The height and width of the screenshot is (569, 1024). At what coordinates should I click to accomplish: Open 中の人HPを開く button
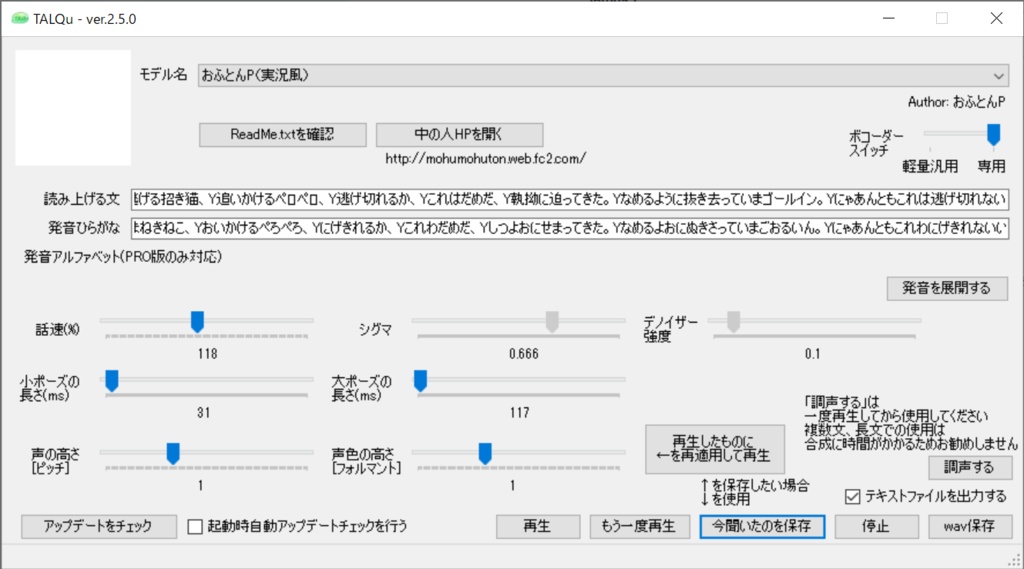pos(459,135)
